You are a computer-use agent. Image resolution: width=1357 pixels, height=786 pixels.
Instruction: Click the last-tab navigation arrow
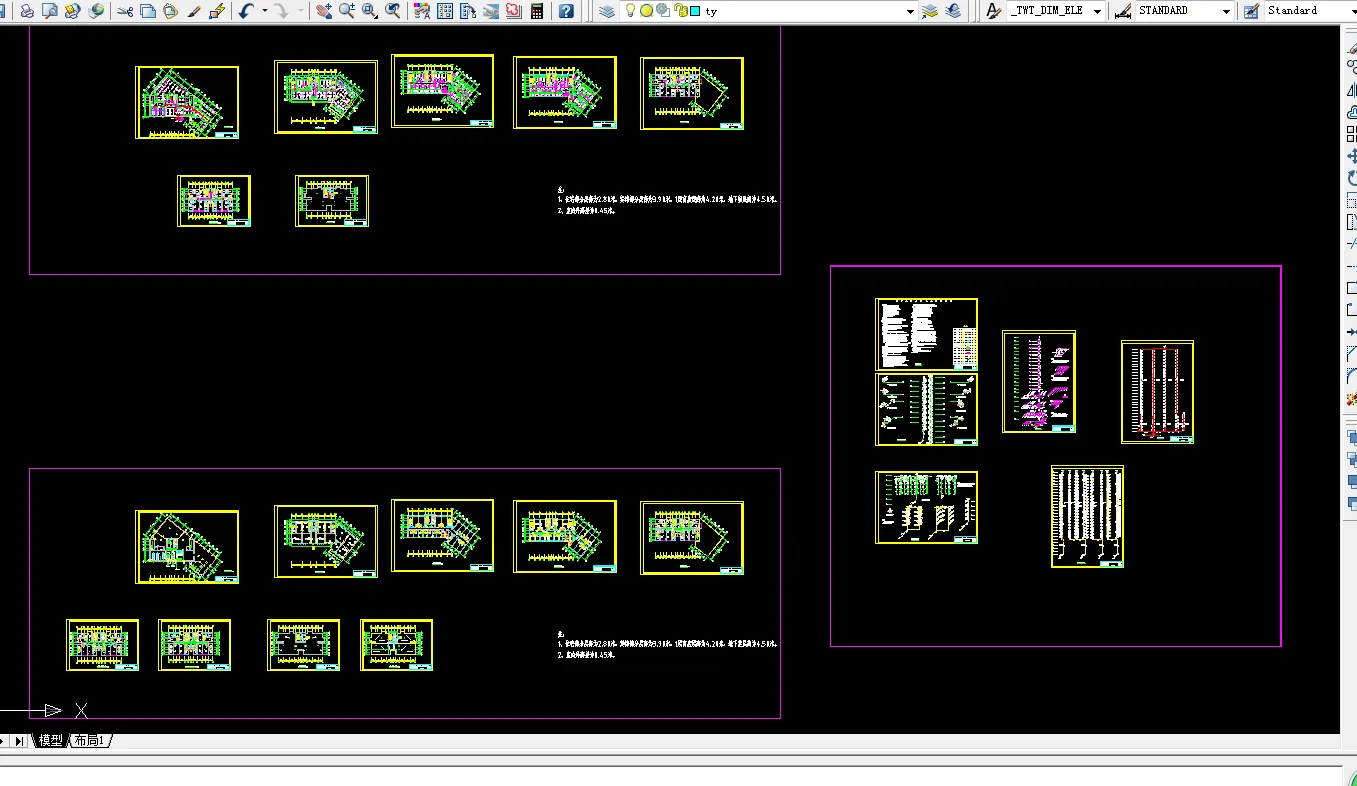tap(19, 741)
